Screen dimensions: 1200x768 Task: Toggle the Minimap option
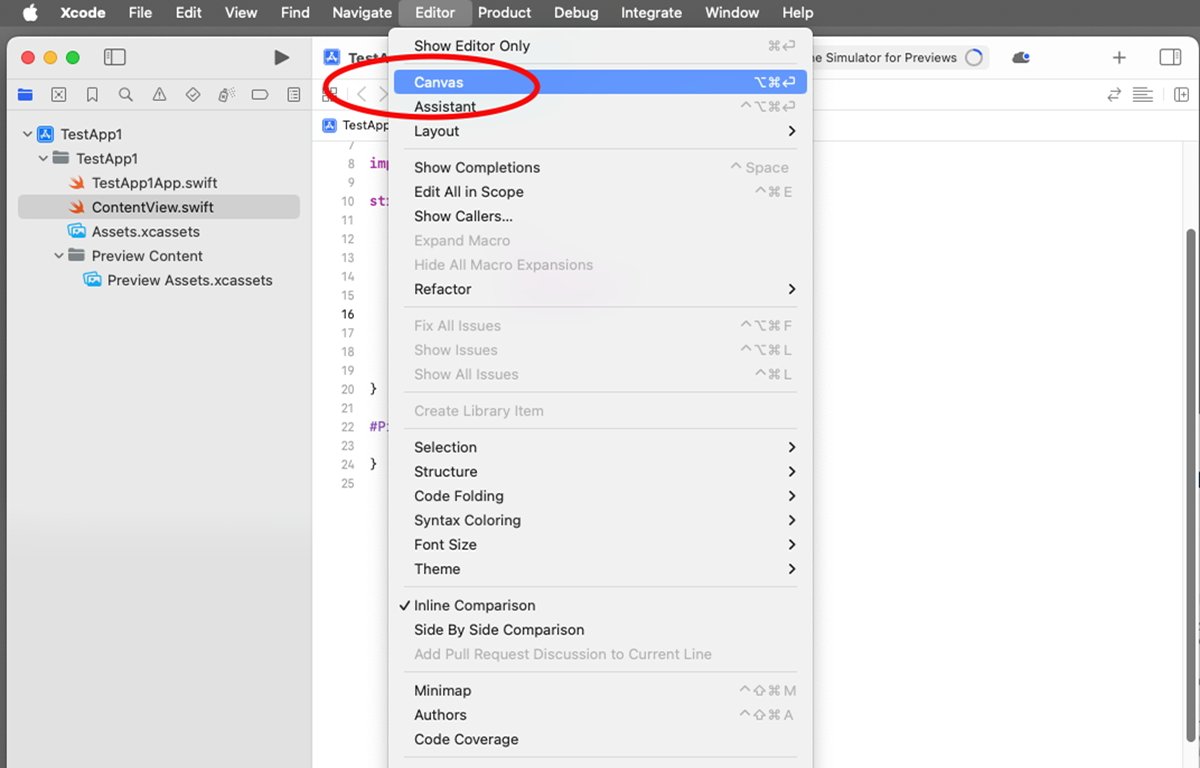point(600,691)
